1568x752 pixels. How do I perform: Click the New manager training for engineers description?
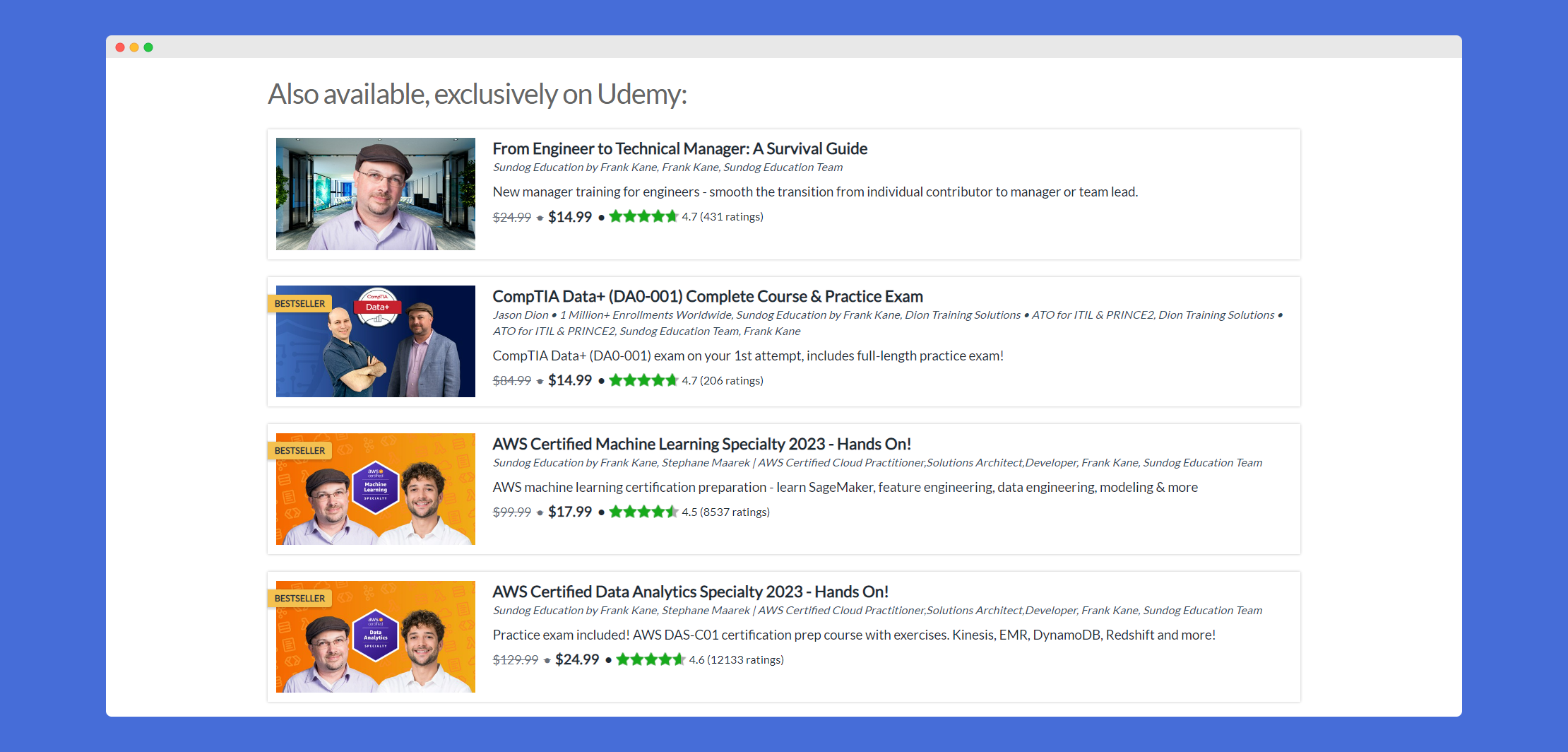point(815,192)
